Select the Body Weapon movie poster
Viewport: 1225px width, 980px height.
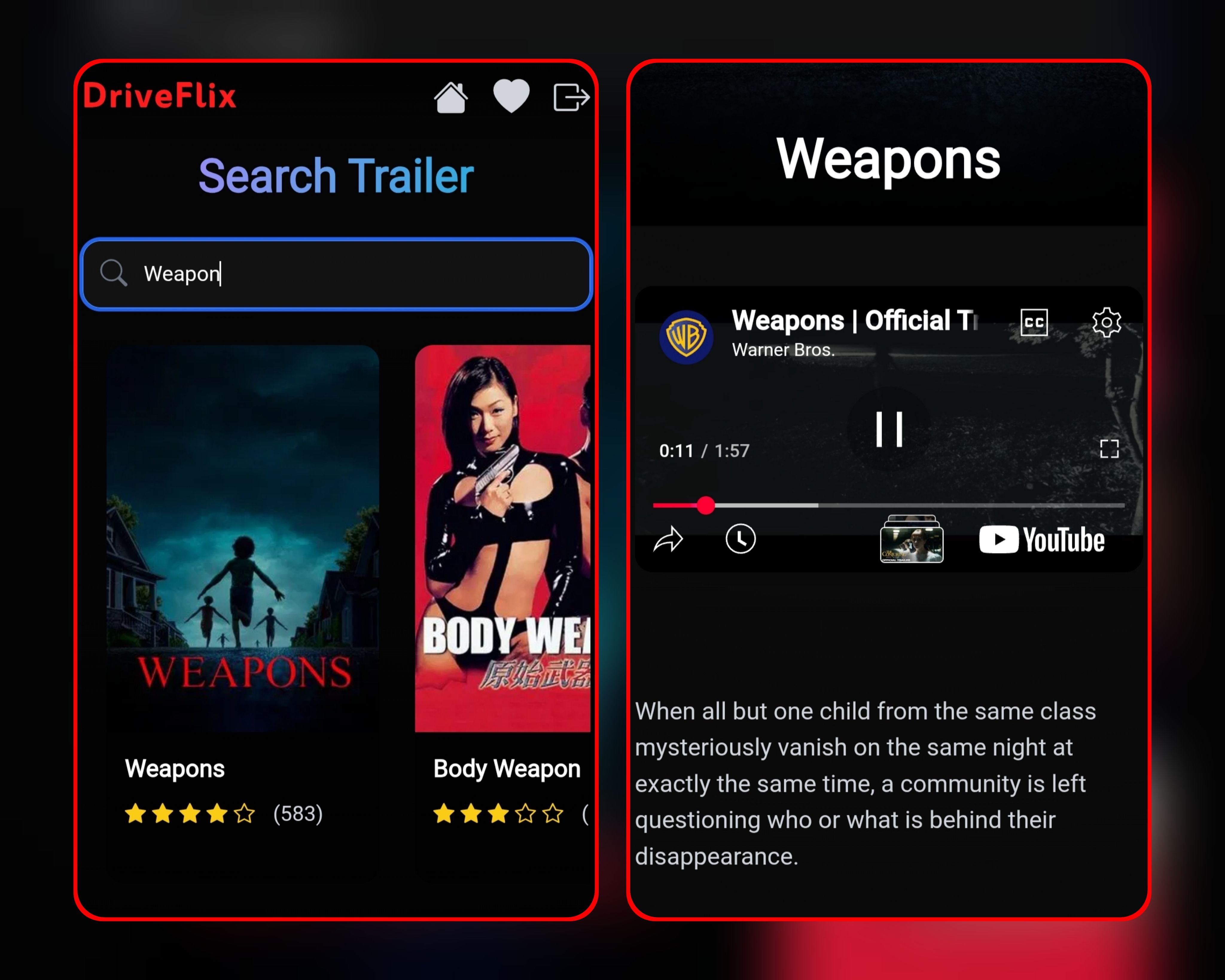point(502,538)
